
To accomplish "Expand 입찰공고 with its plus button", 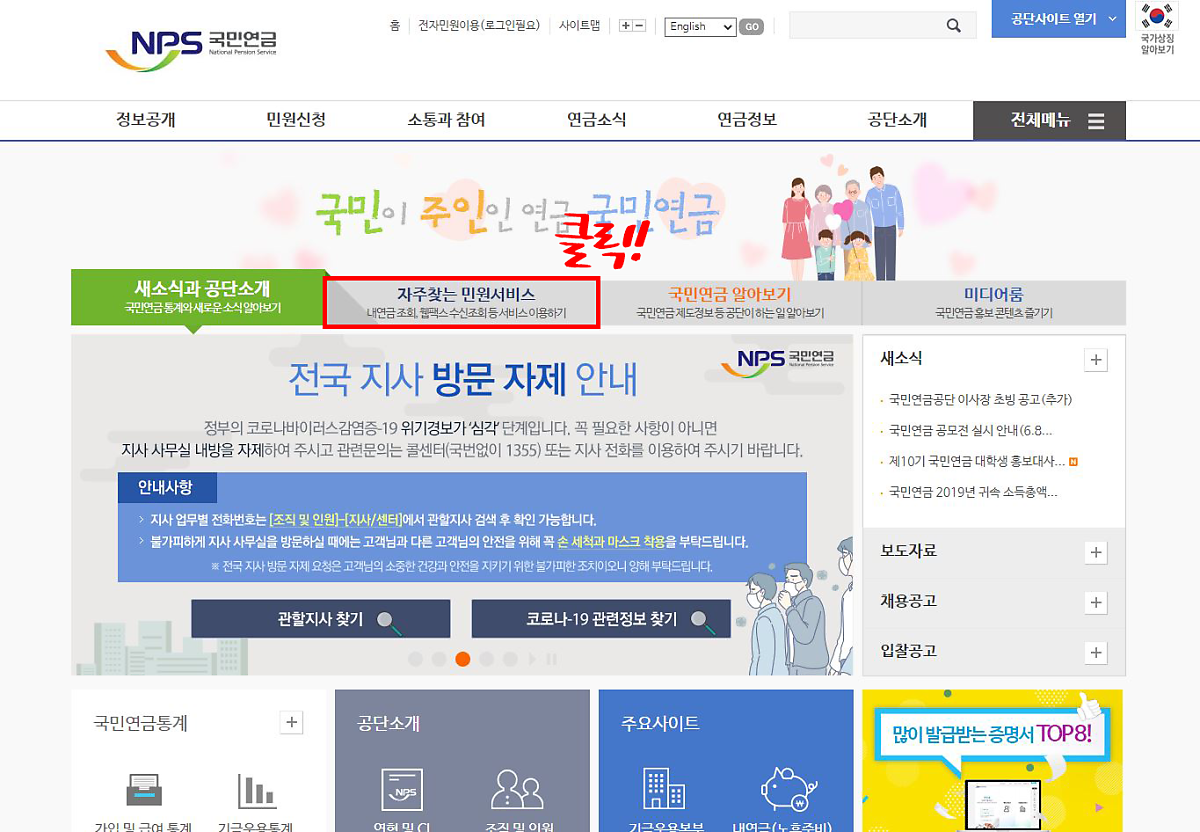I will pyautogui.click(x=1096, y=652).
